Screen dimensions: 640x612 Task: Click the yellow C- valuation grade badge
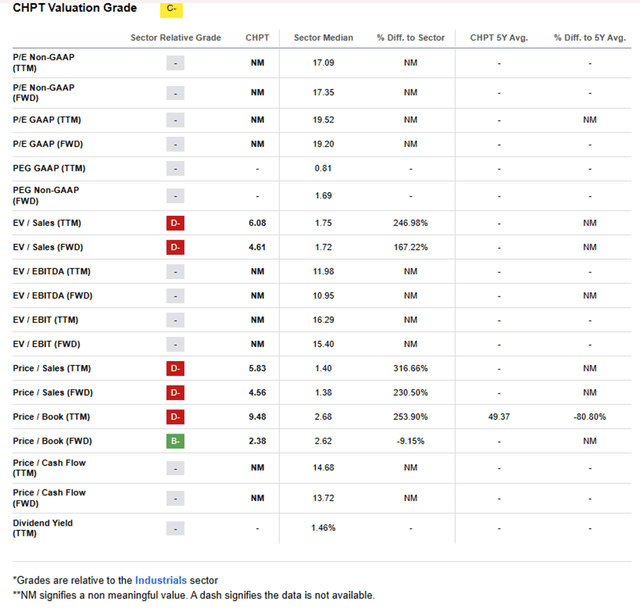(x=171, y=9)
